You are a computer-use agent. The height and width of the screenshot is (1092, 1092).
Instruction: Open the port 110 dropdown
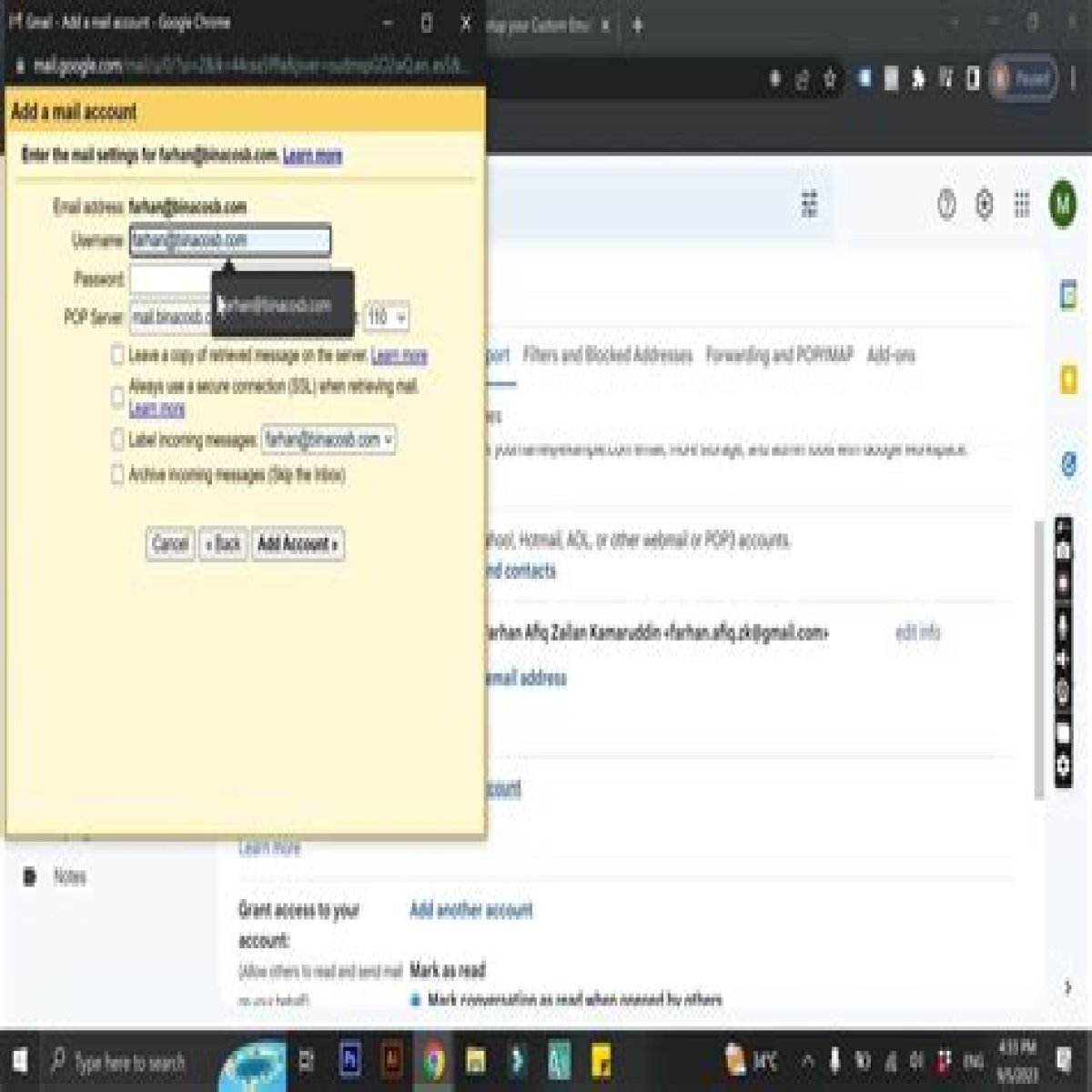[x=387, y=318]
